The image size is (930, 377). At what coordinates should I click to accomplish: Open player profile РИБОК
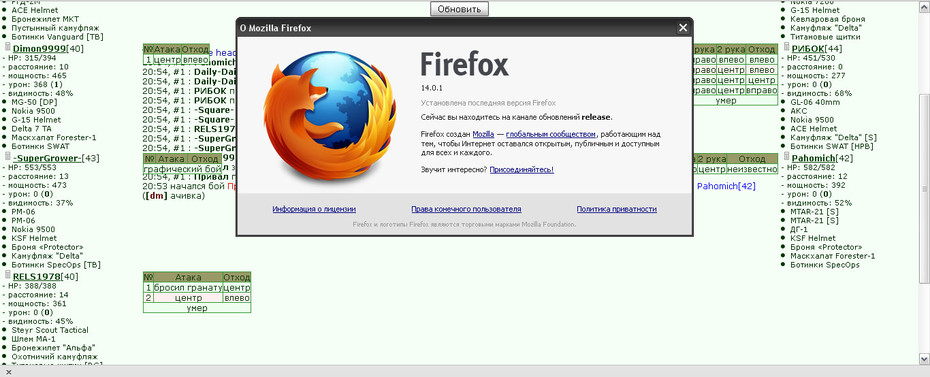click(x=808, y=49)
